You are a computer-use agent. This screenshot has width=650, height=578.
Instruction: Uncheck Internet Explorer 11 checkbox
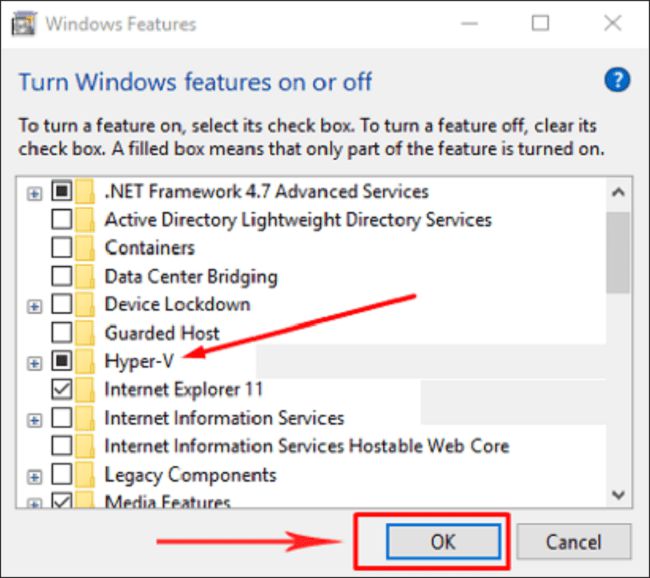click(x=62, y=389)
